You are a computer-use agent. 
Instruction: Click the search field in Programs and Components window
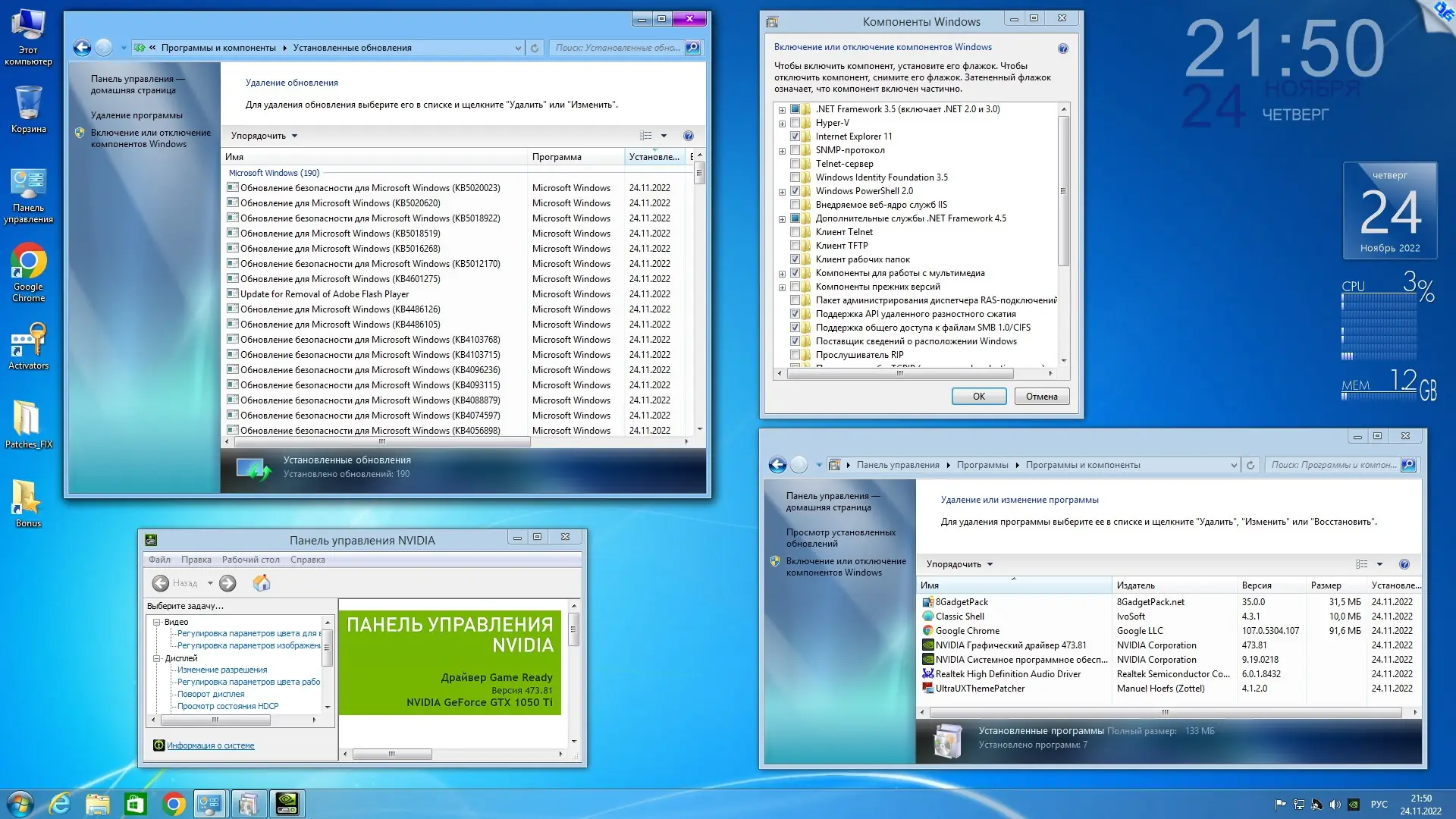tap(1332, 465)
